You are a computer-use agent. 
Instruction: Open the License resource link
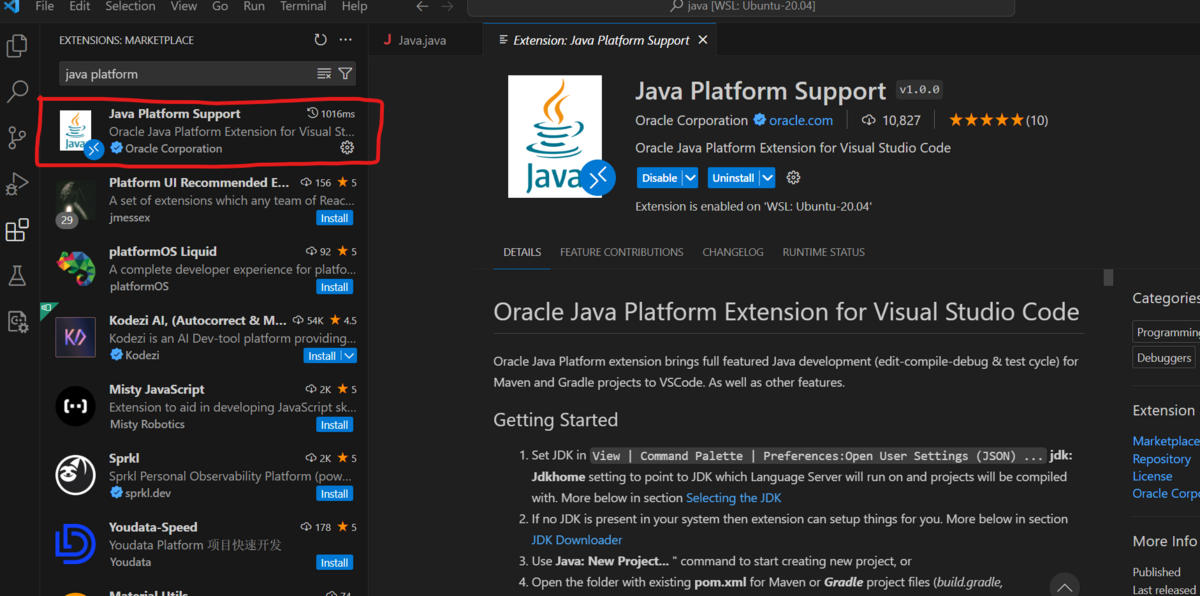pyautogui.click(x=1152, y=476)
